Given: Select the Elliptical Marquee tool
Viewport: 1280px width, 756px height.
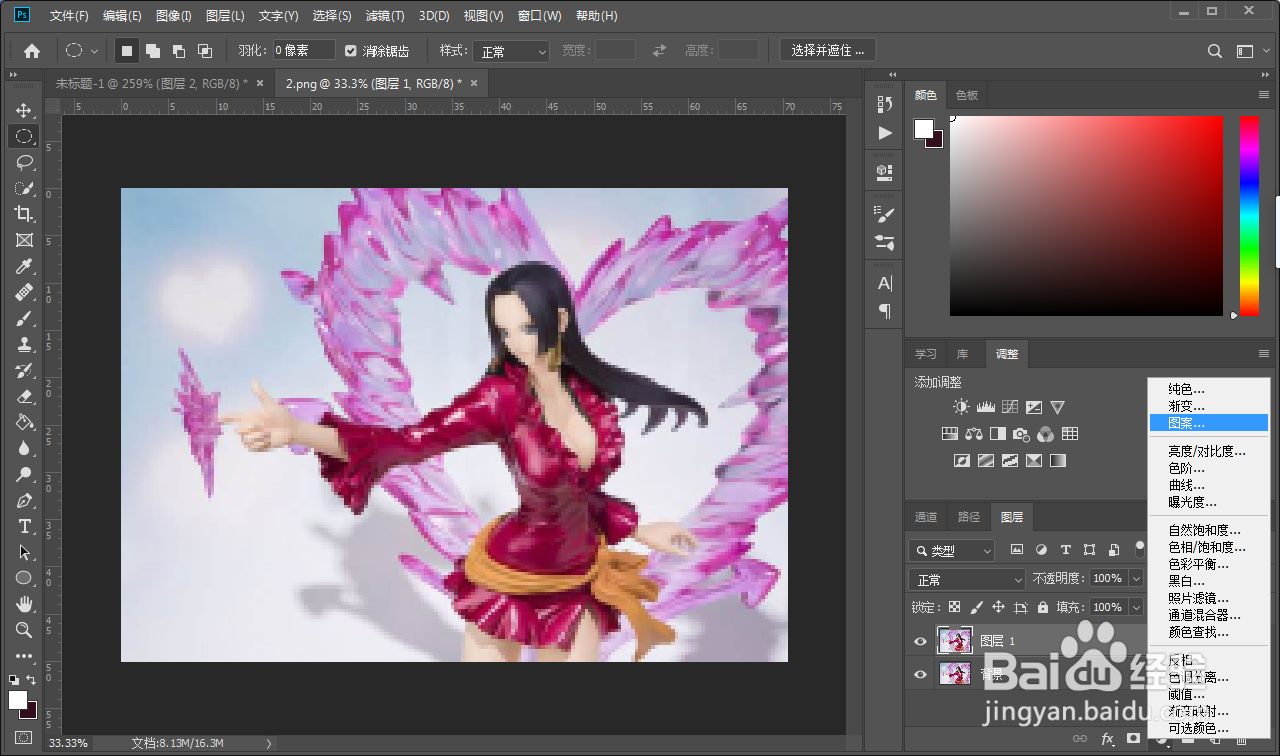Looking at the screenshot, I should coord(23,136).
